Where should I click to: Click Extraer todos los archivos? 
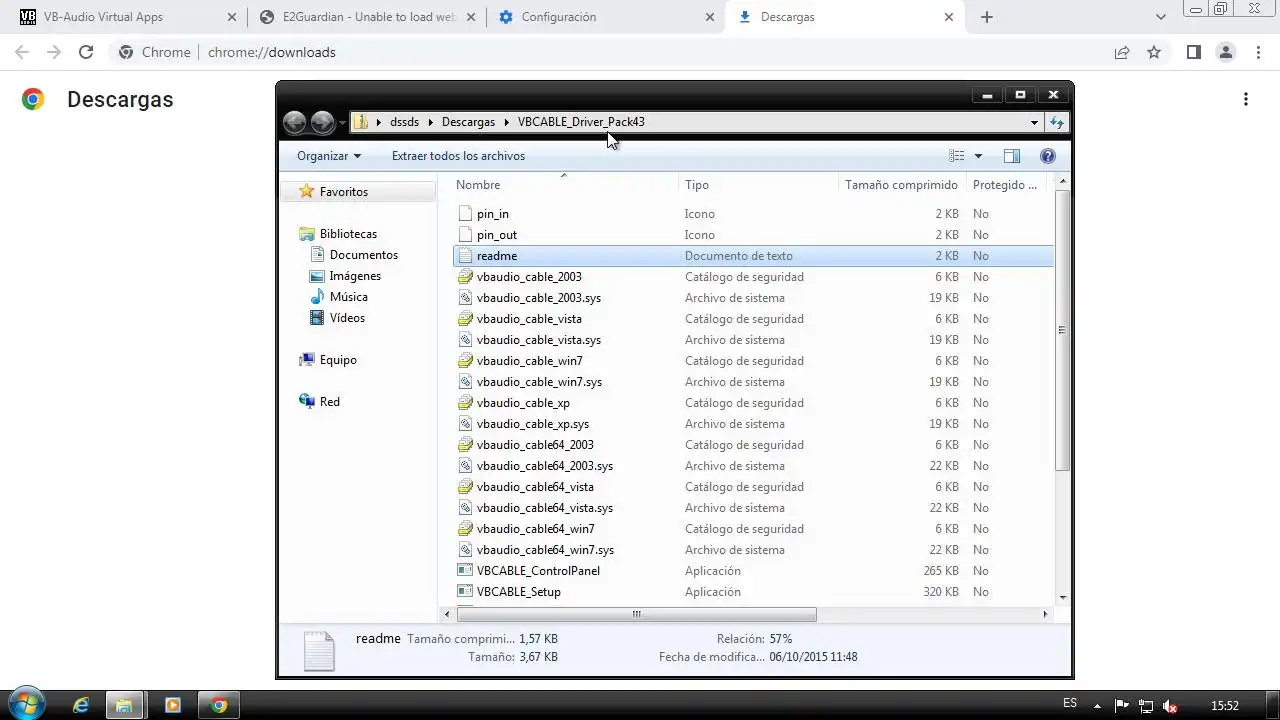(x=458, y=156)
